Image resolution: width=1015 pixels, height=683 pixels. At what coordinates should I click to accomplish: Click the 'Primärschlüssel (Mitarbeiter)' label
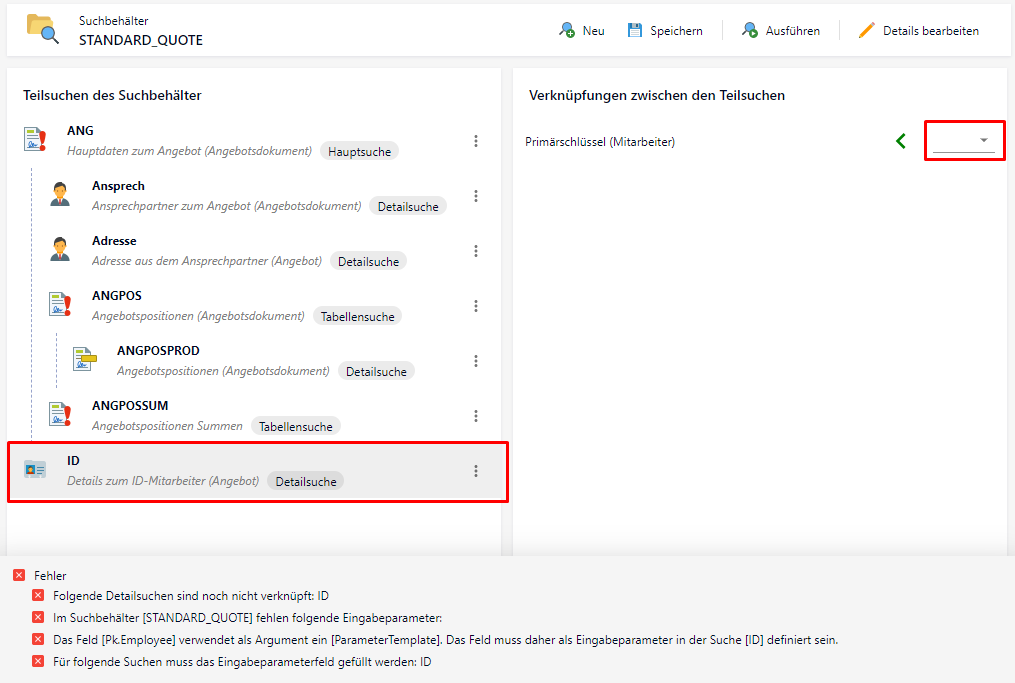click(600, 142)
